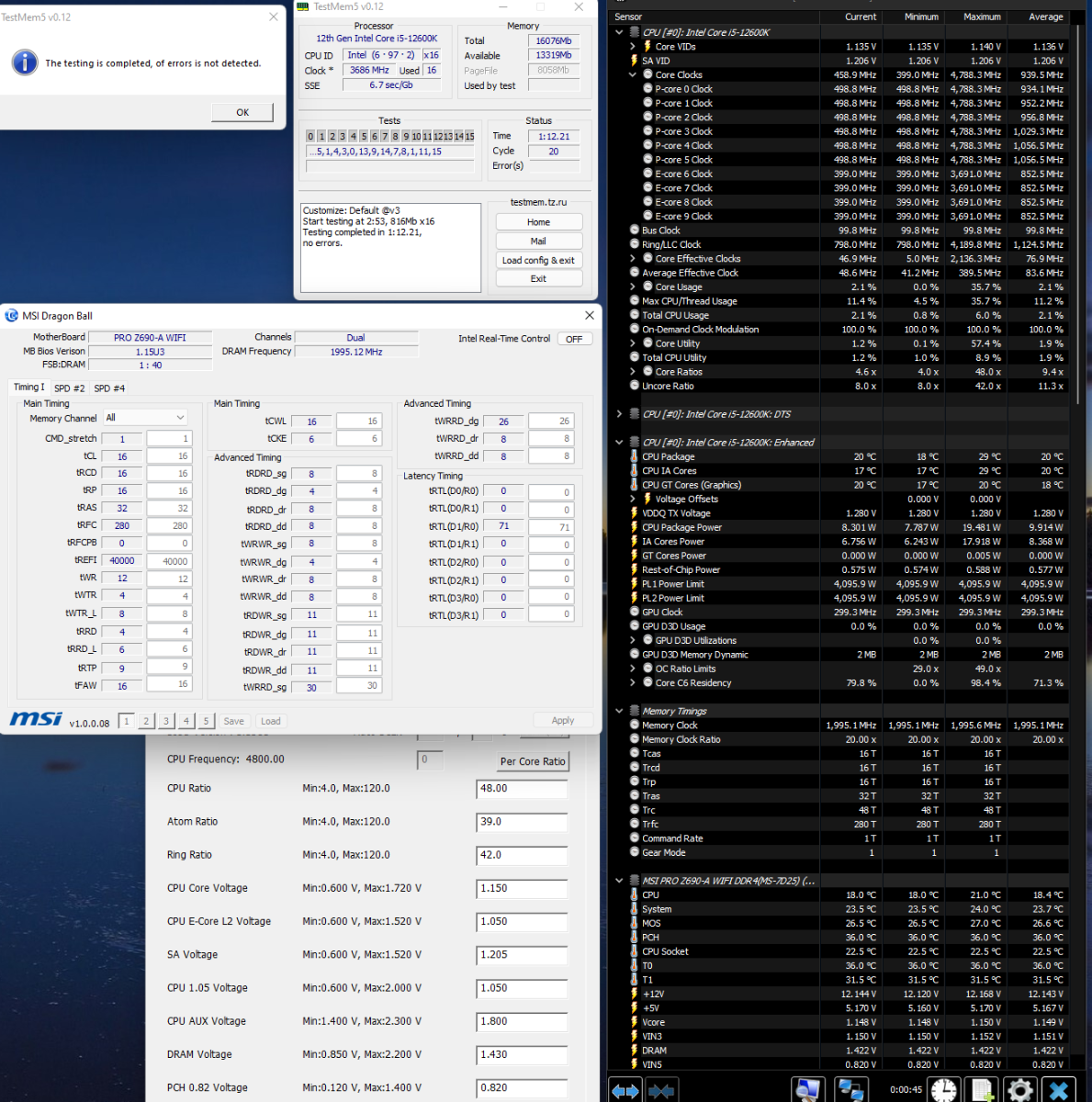Collapse the CPU [#0] i5-12600K sensor group
Viewport: 1092px width, 1102px height.
(620, 32)
